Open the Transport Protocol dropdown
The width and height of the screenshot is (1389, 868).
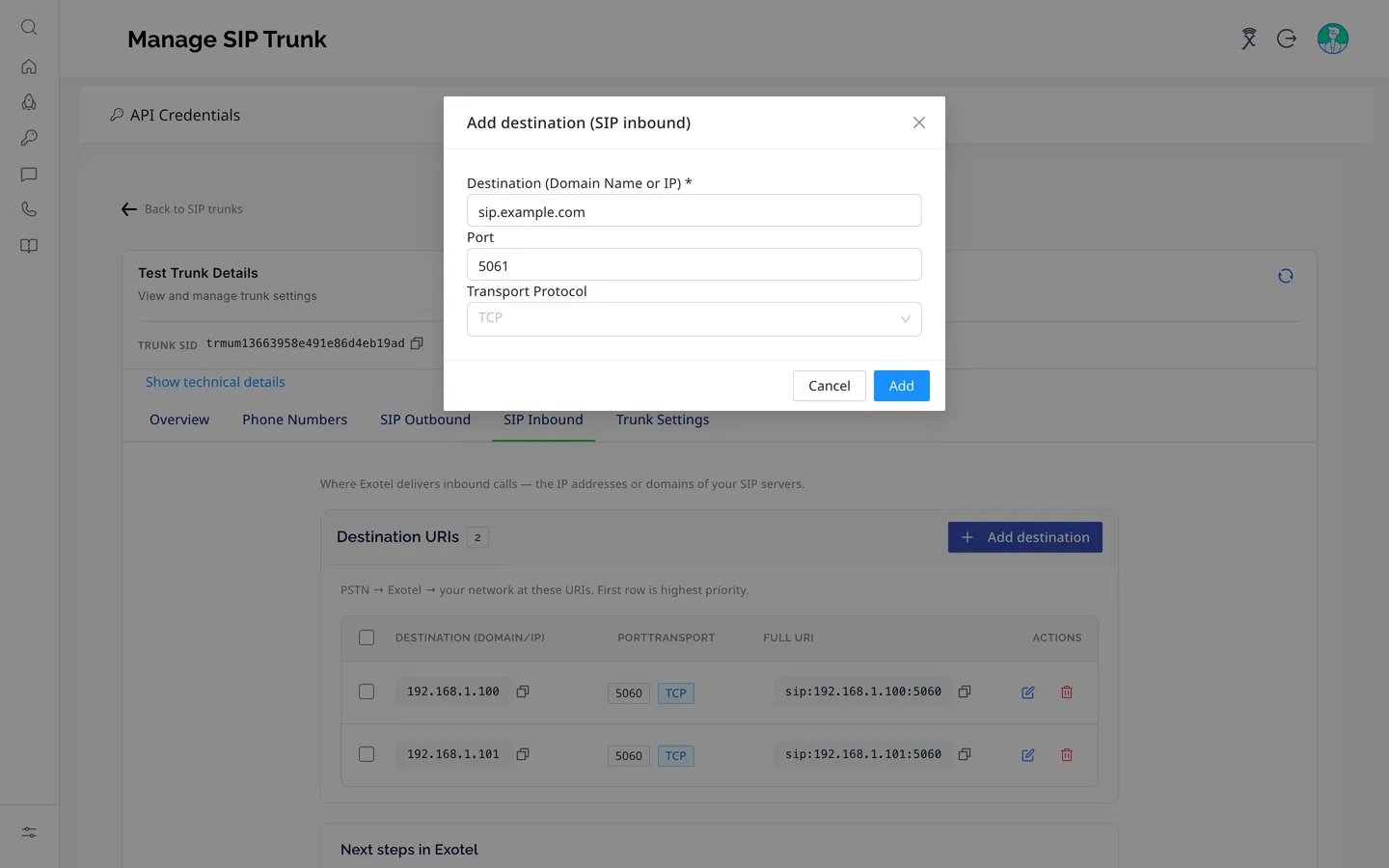(x=694, y=319)
